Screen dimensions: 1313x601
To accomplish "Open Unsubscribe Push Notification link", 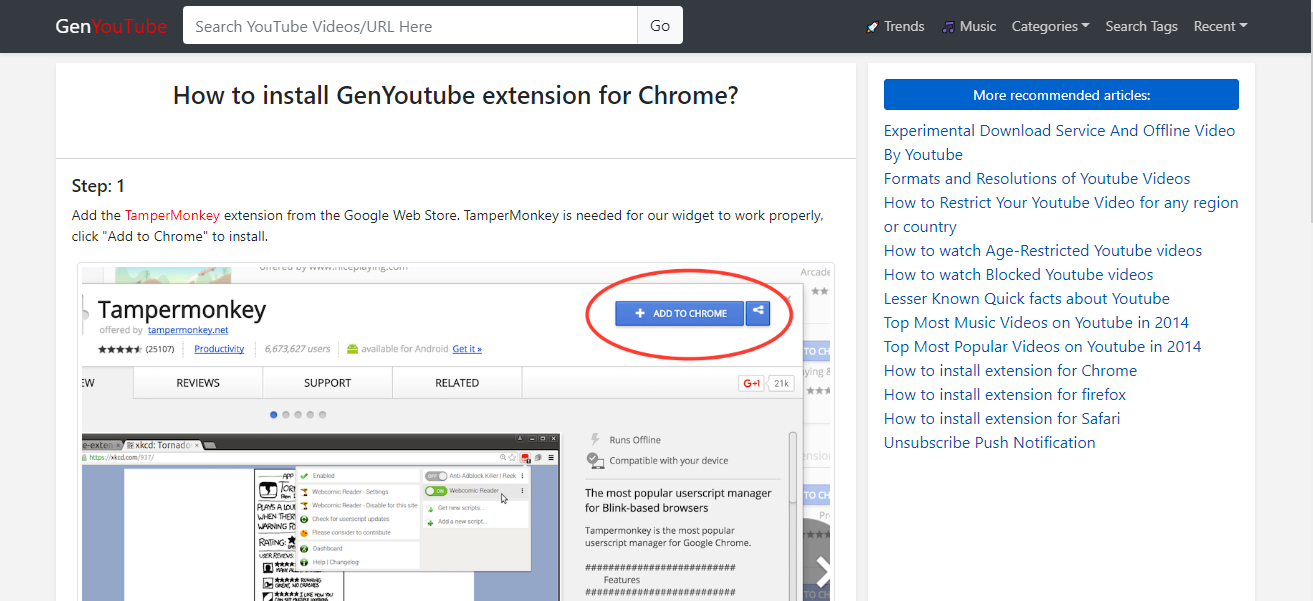I will 990,443.
